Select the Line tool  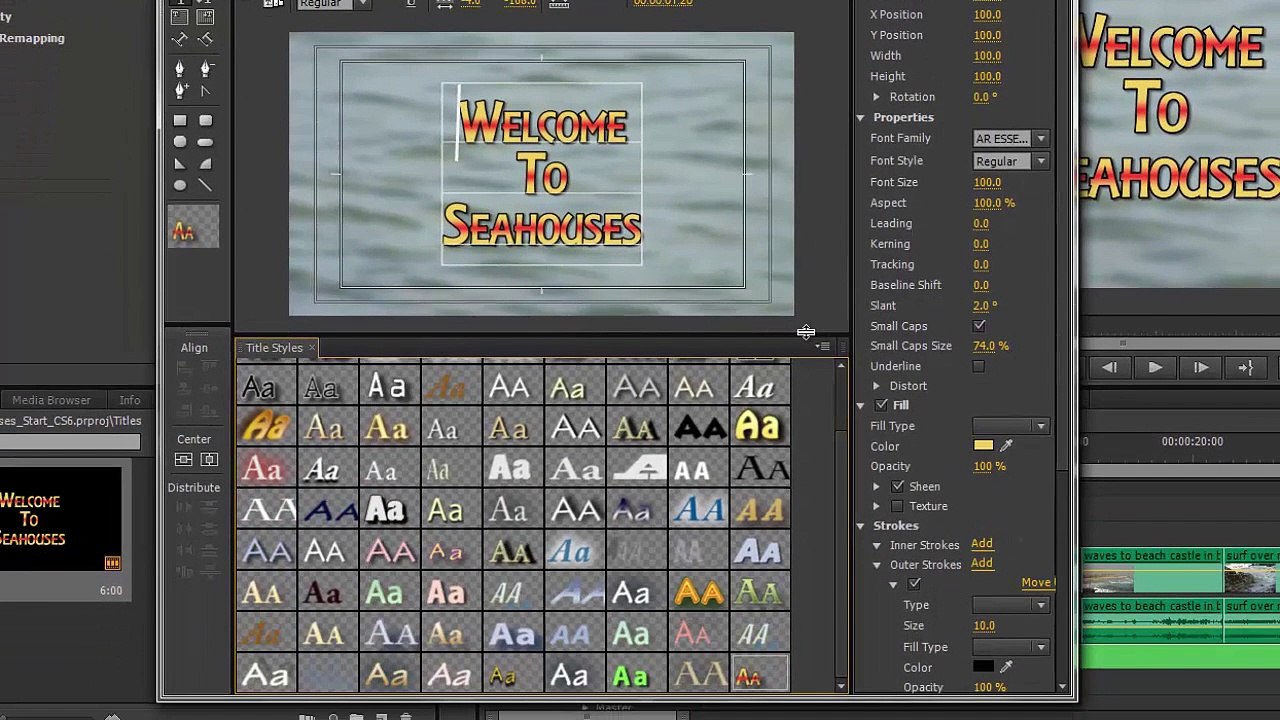[x=205, y=186]
